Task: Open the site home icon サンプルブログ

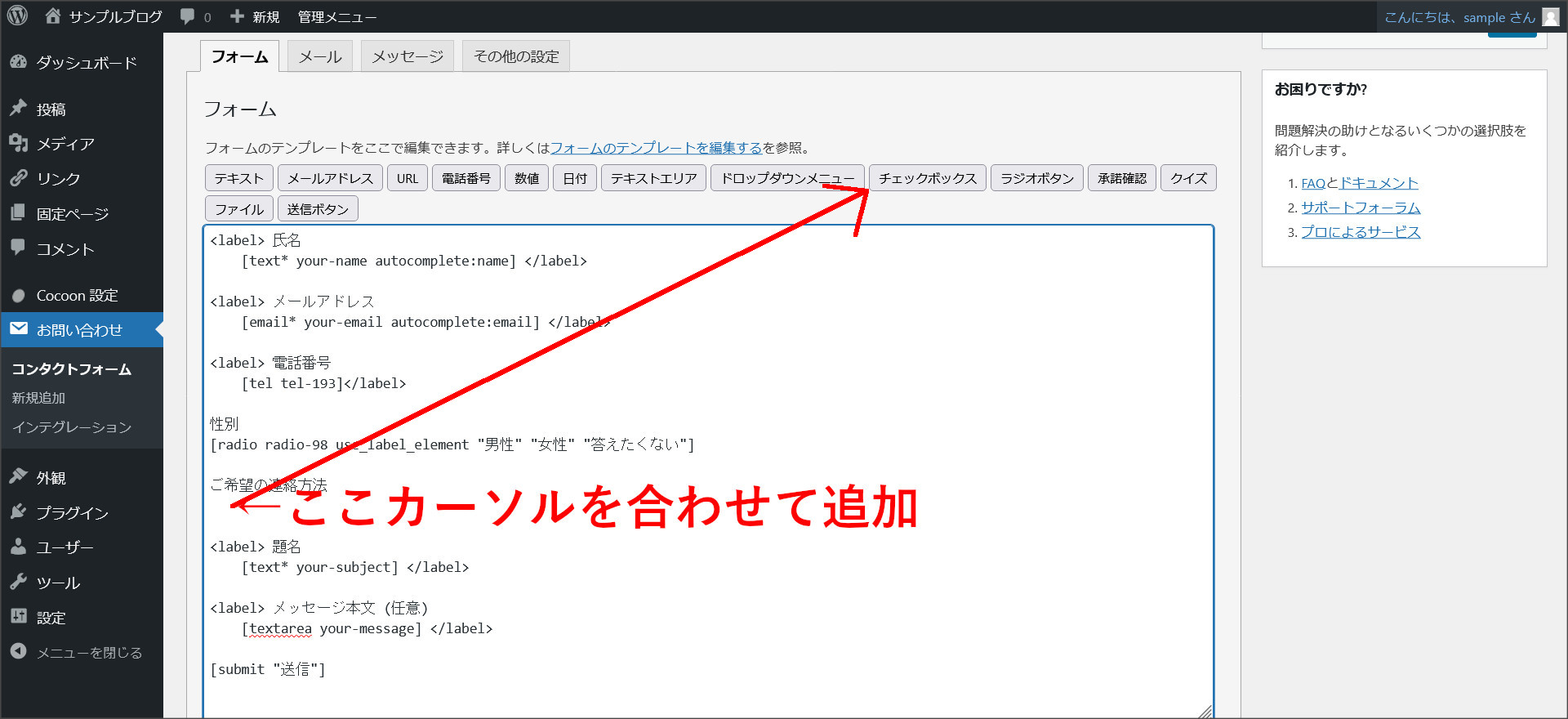Action: pyautogui.click(x=53, y=16)
